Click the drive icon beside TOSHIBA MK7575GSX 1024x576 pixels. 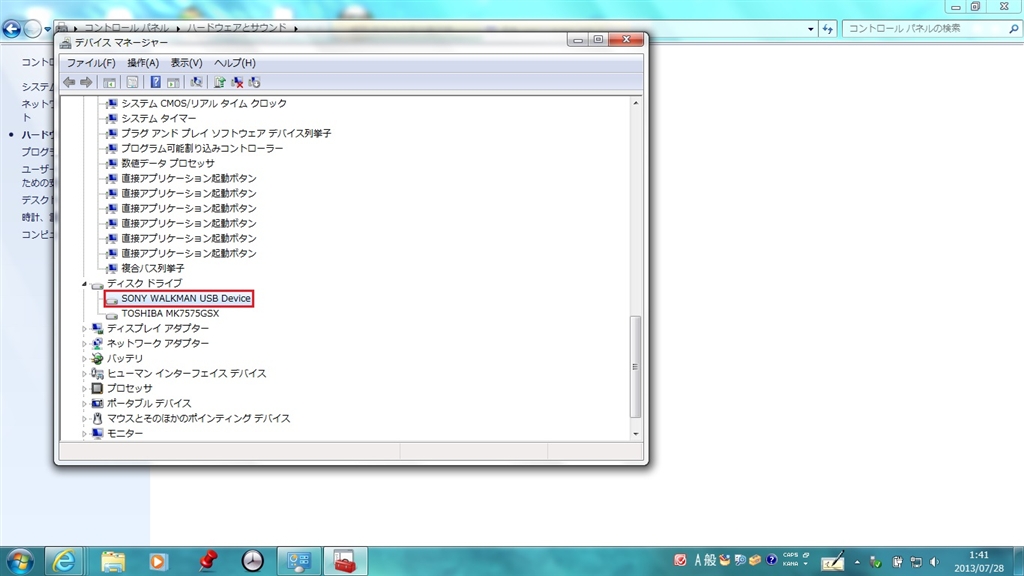pyautogui.click(x=112, y=314)
